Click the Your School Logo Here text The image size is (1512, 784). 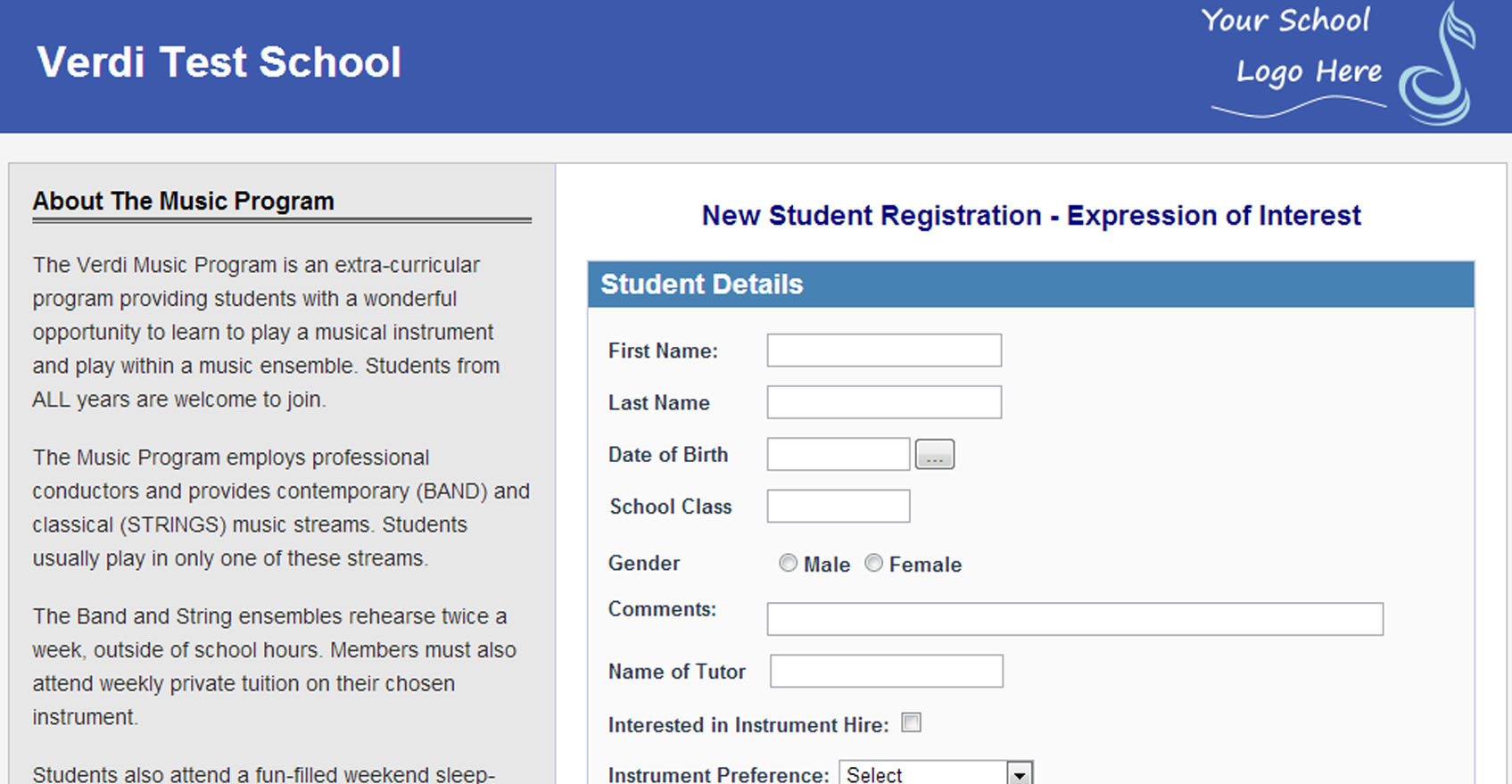click(x=1292, y=46)
